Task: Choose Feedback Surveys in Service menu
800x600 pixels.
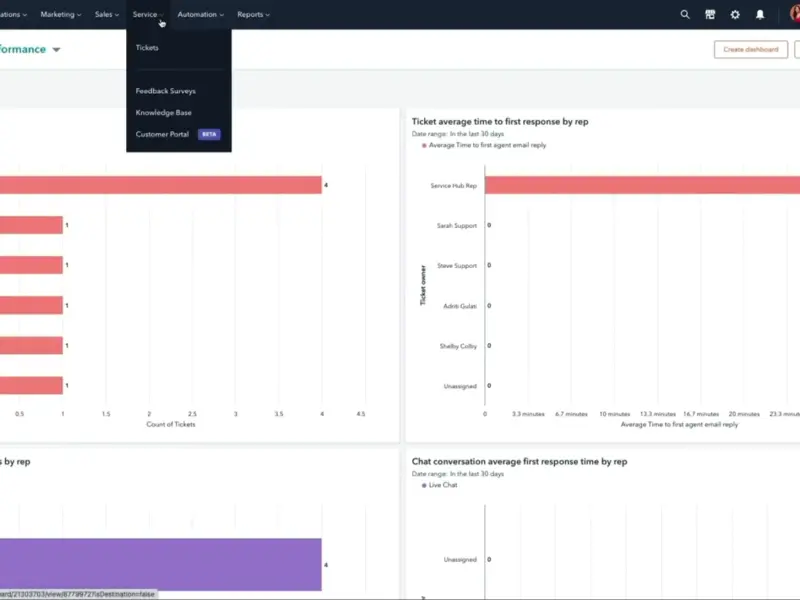Action: (x=165, y=91)
